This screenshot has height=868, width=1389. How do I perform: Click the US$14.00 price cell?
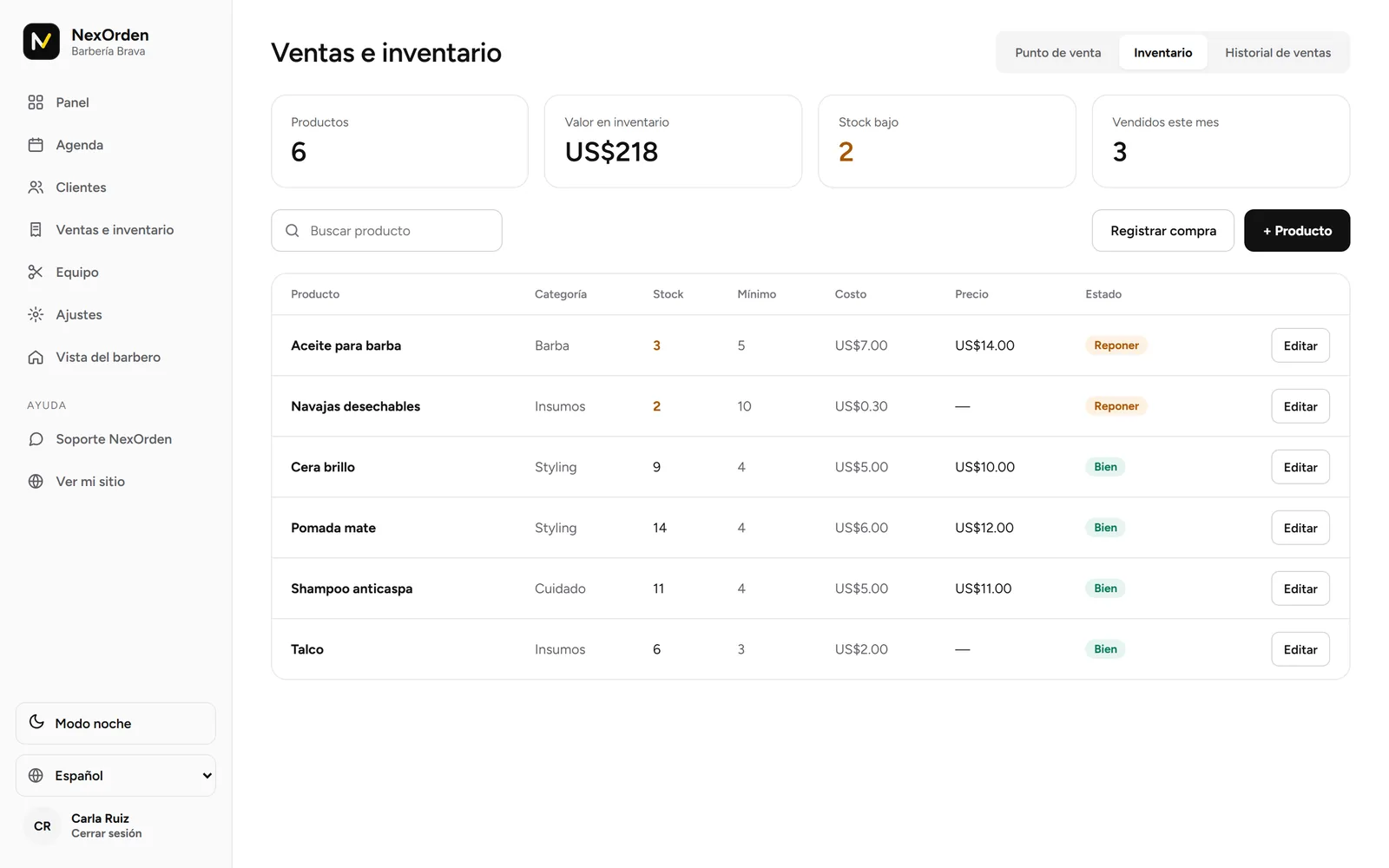pyautogui.click(x=984, y=345)
